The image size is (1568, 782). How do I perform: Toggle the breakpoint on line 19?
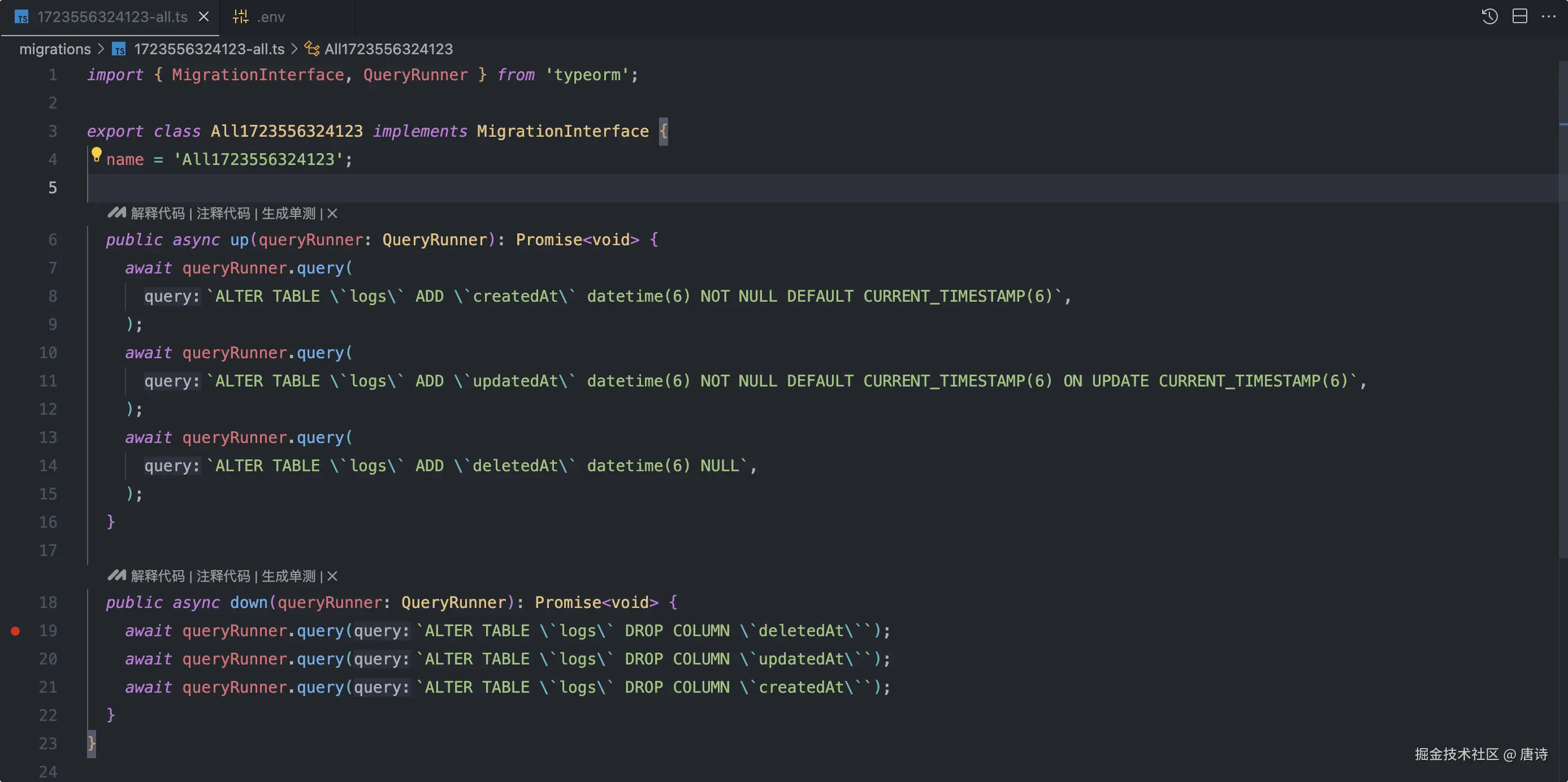(x=16, y=631)
